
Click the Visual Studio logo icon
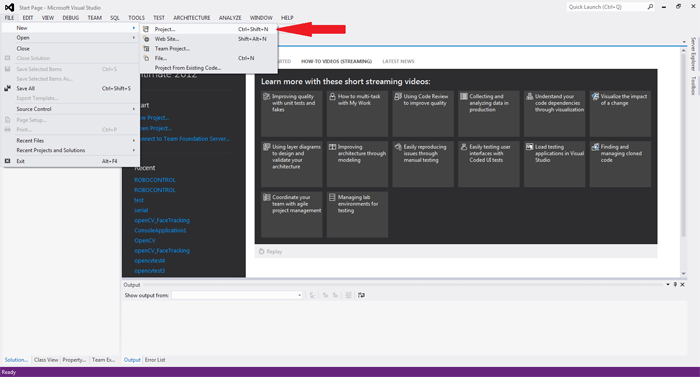[9, 7]
